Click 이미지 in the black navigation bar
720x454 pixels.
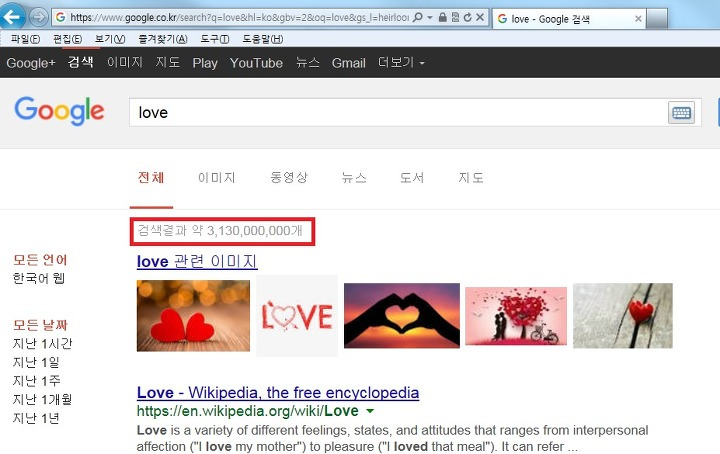pyautogui.click(x=125, y=62)
